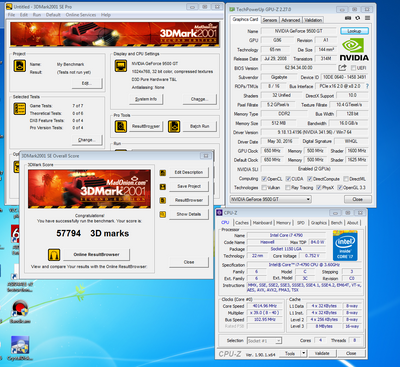Click the BIOS share/export icon in GPU-Z
The width and height of the screenshot is (400, 367).
(342, 68)
